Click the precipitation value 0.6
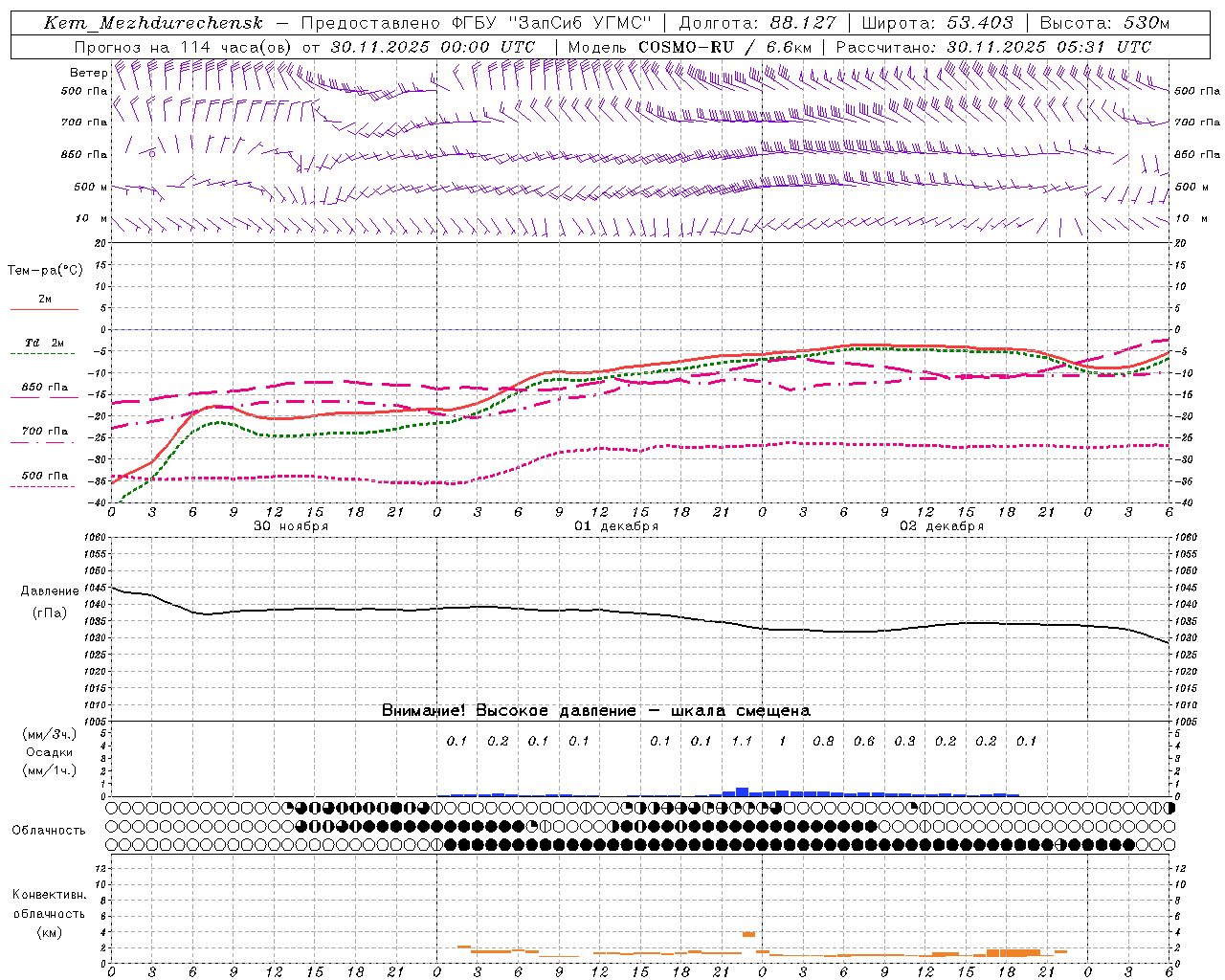Viewport: 1225px width, 980px height. point(864,741)
